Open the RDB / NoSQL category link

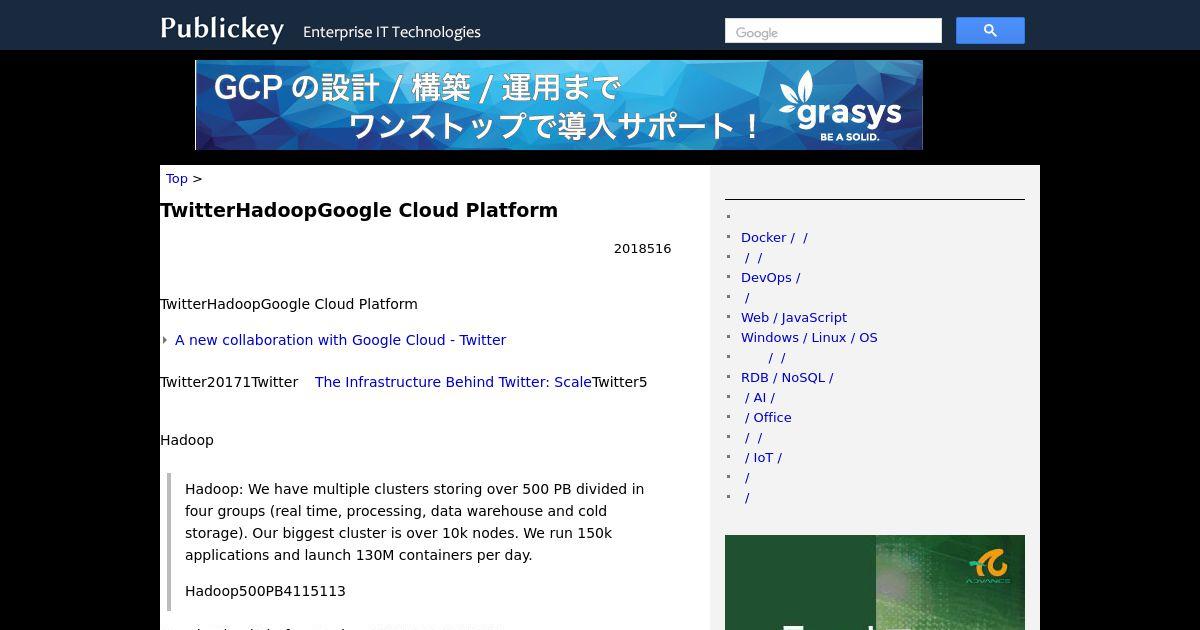pyautogui.click(x=787, y=378)
